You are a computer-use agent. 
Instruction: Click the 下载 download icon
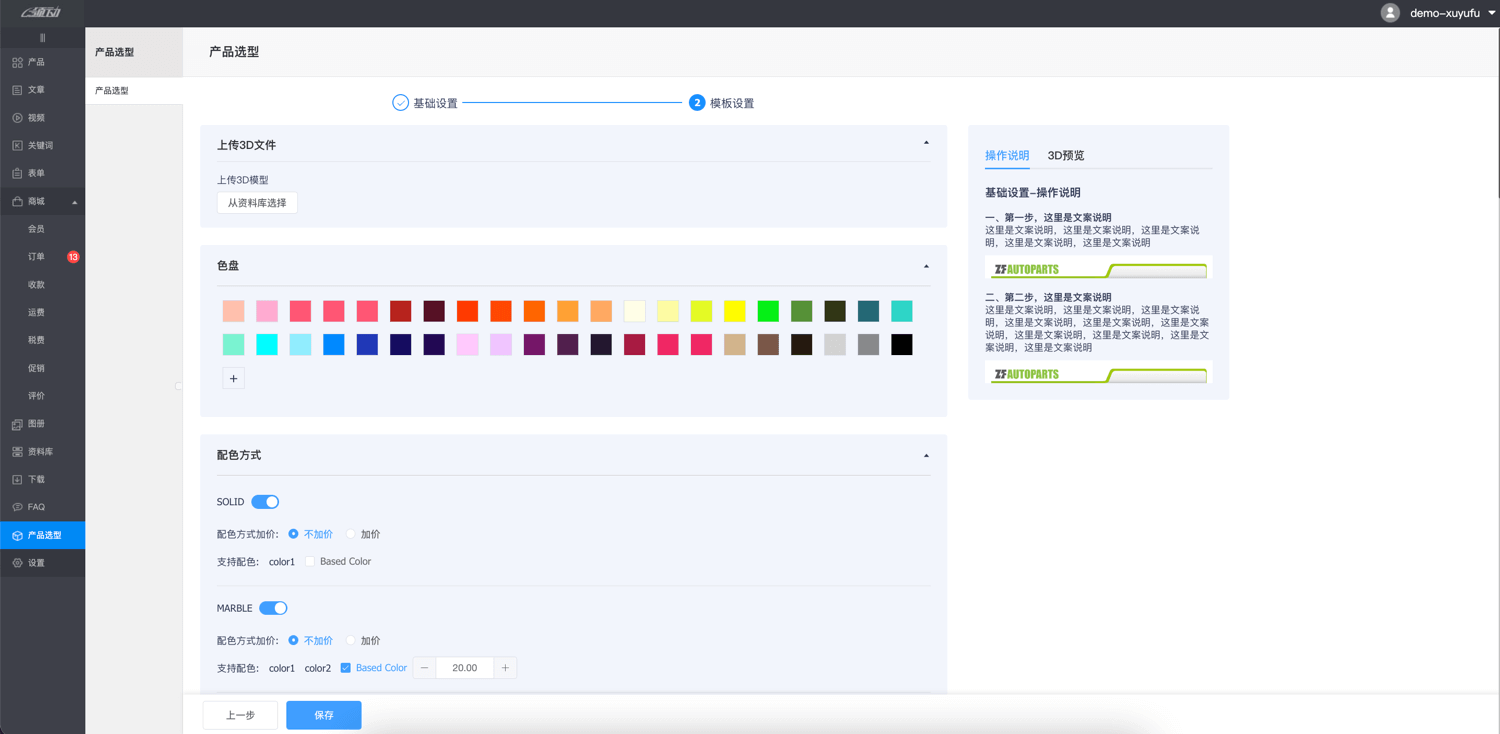17,480
